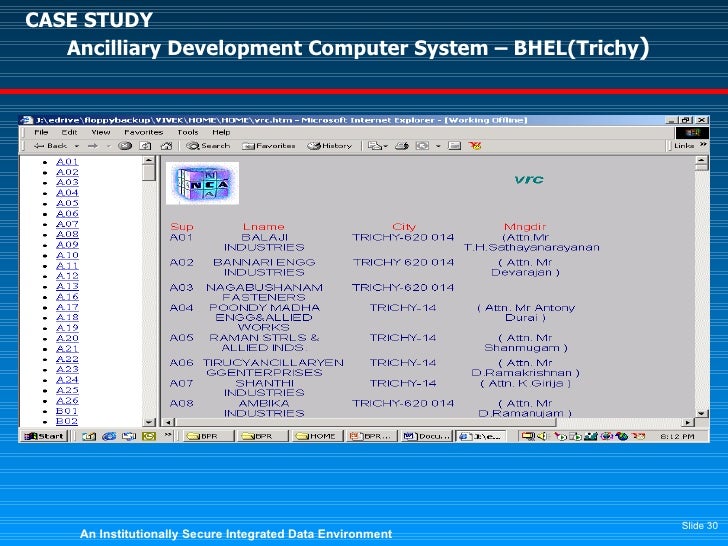Open the Favorites toolbar button
This screenshot has height=546, width=728.
coord(269,146)
